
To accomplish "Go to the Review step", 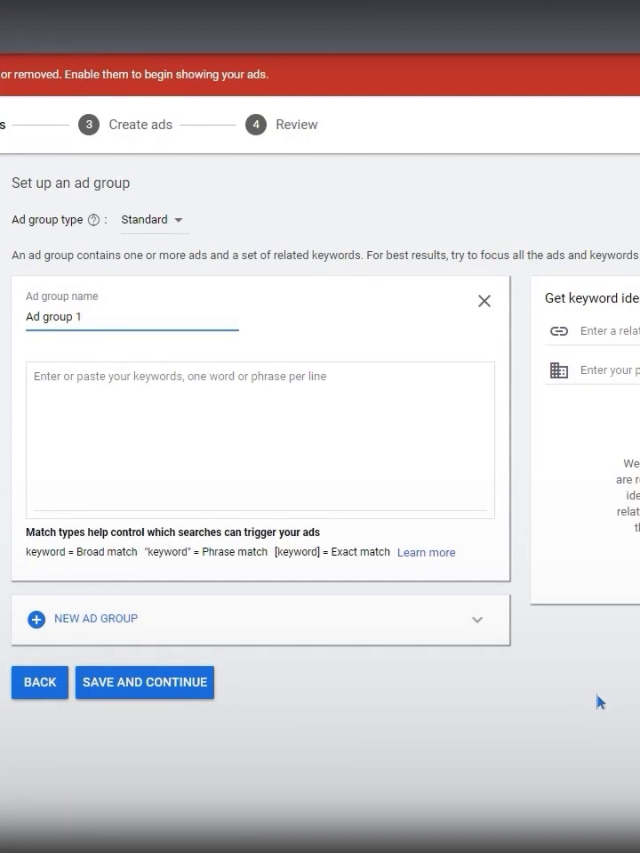I will pos(296,125).
